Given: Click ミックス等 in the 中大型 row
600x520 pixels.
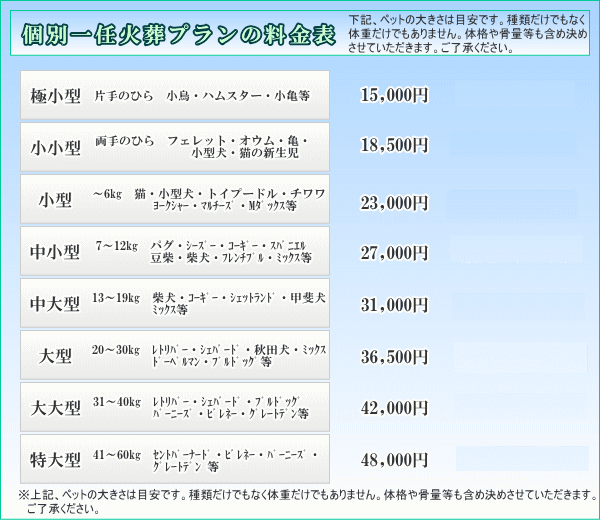Looking at the screenshot, I should point(170,310).
